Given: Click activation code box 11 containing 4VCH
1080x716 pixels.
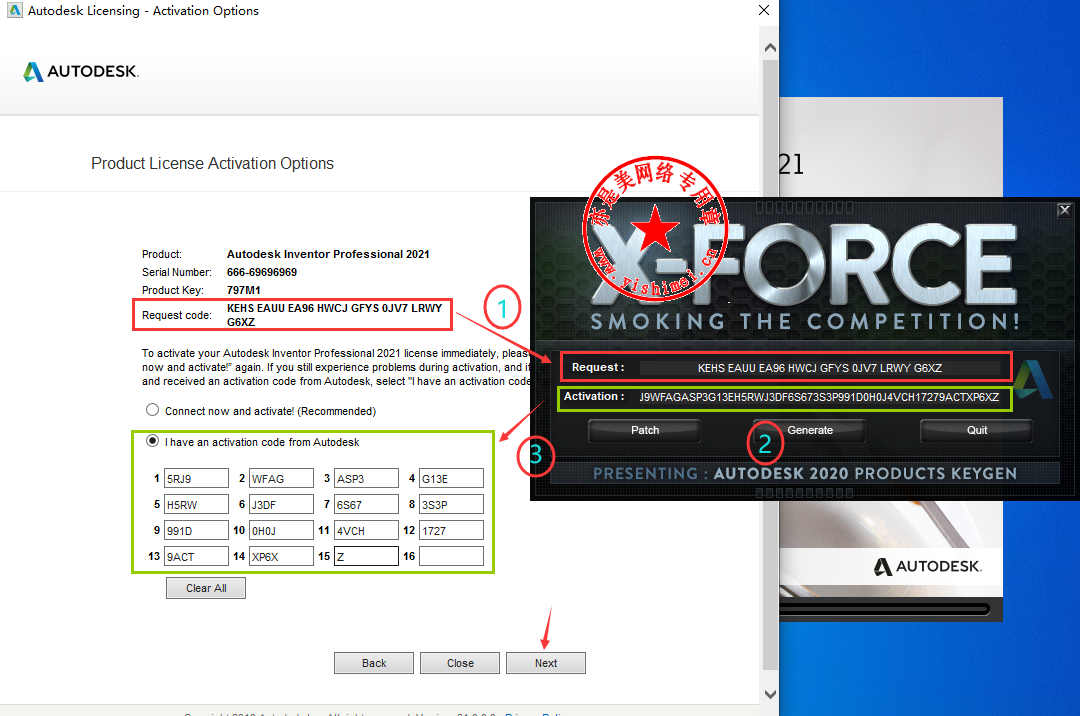Looking at the screenshot, I should click(x=366, y=531).
